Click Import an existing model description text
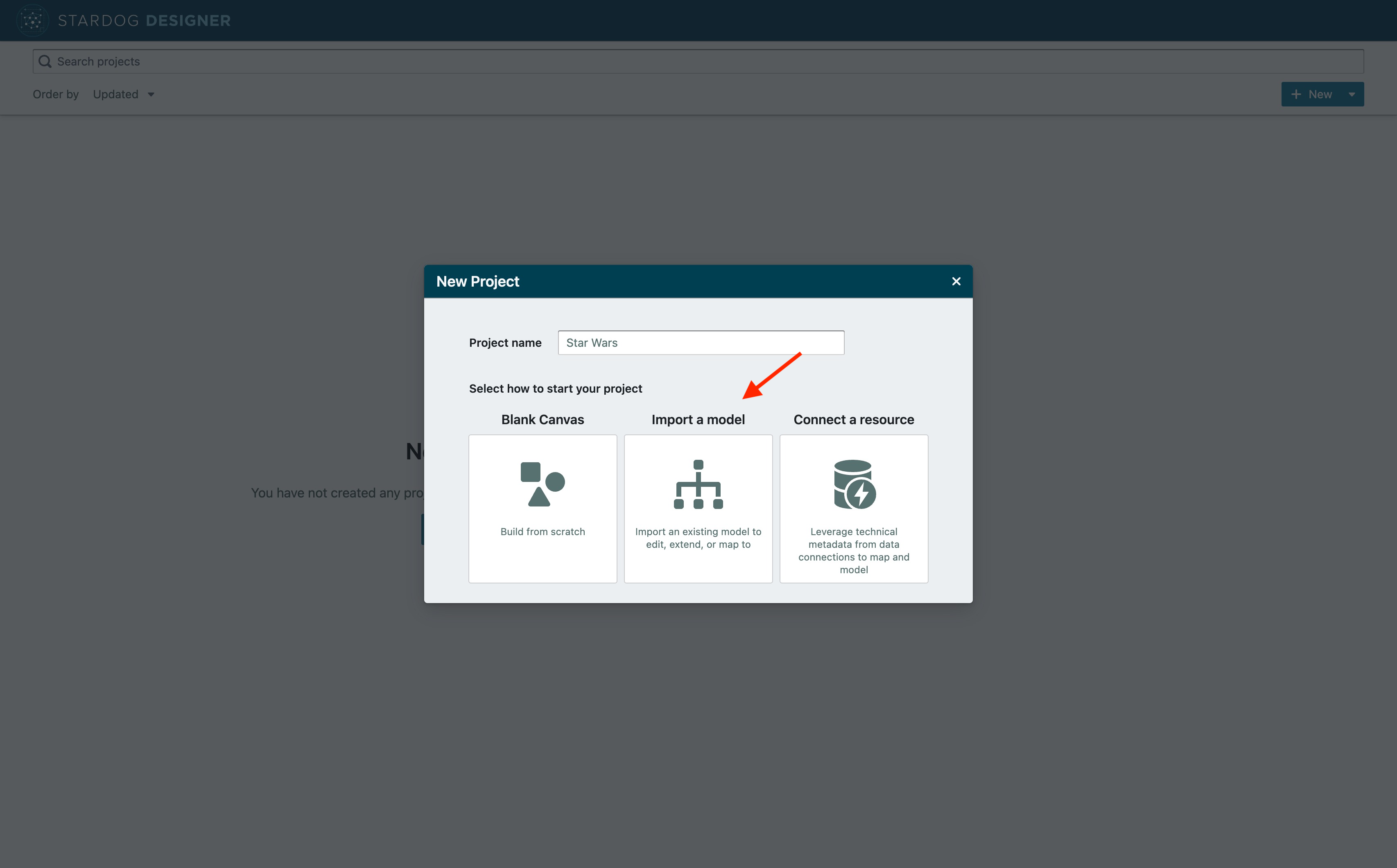Viewport: 1397px width, 868px height. [x=698, y=538]
